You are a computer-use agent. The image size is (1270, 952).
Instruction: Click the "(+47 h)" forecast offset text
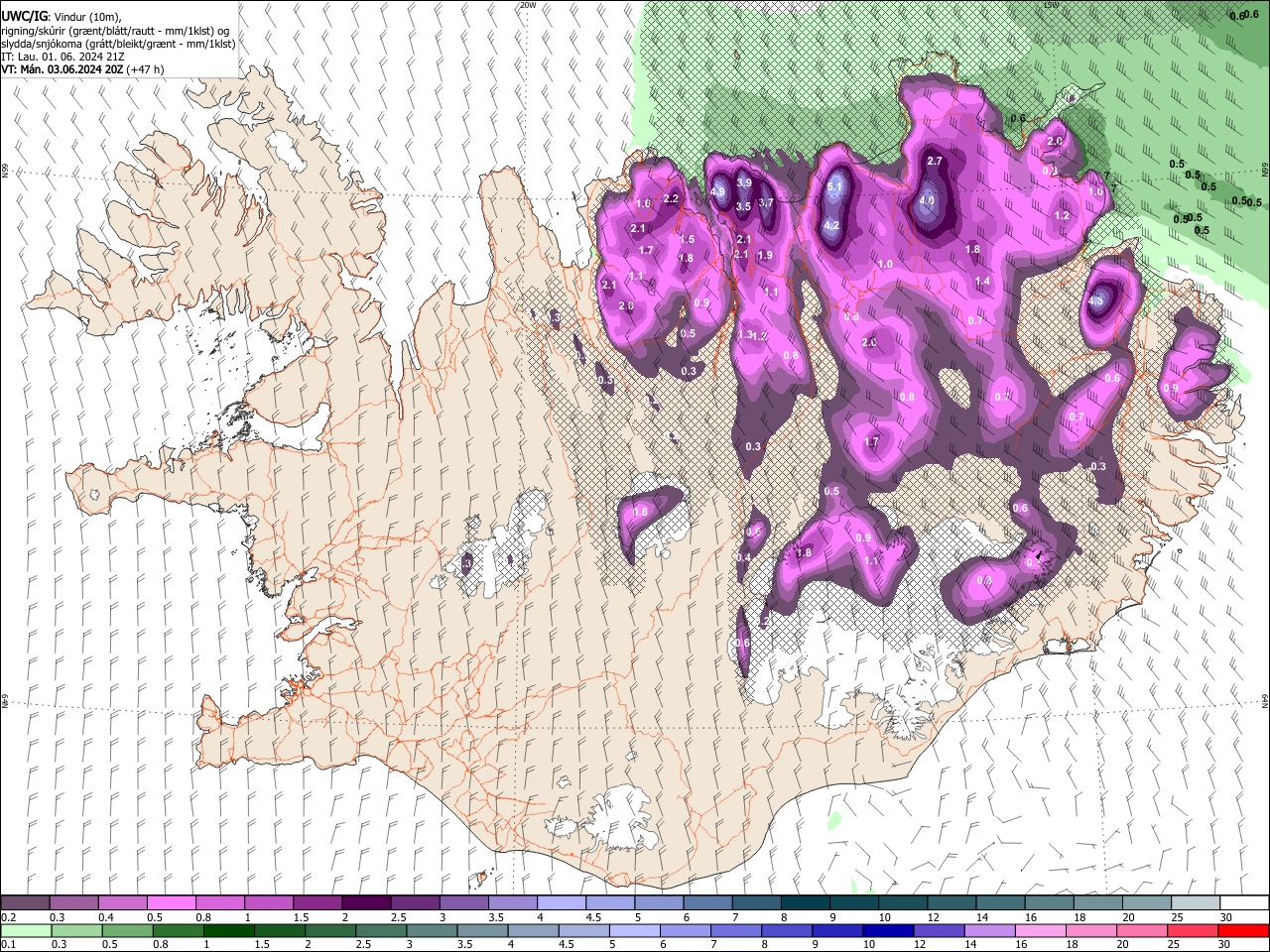click(x=145, y=69)
